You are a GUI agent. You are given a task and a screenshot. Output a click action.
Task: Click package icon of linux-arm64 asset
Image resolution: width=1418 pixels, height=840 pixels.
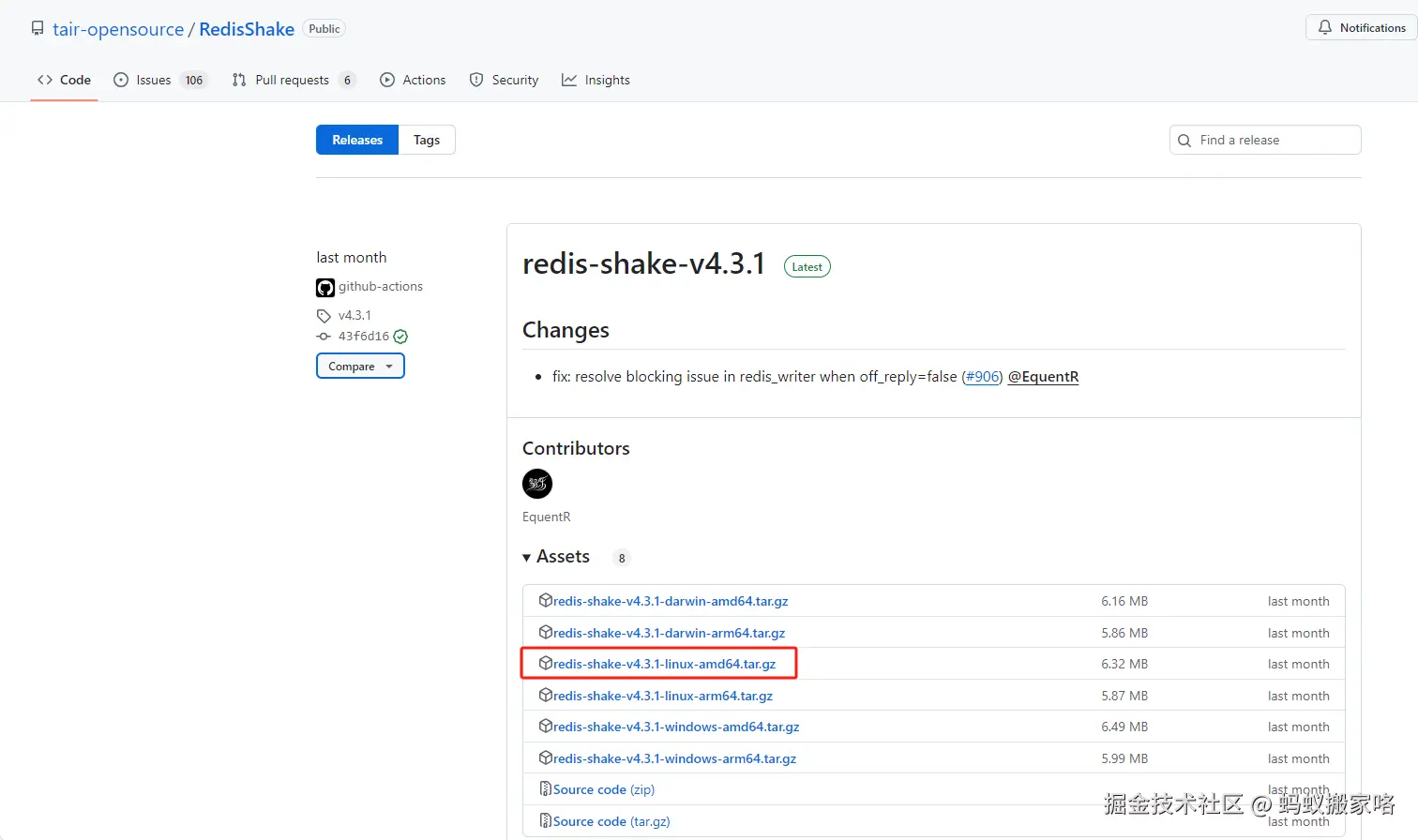point(546,695)
